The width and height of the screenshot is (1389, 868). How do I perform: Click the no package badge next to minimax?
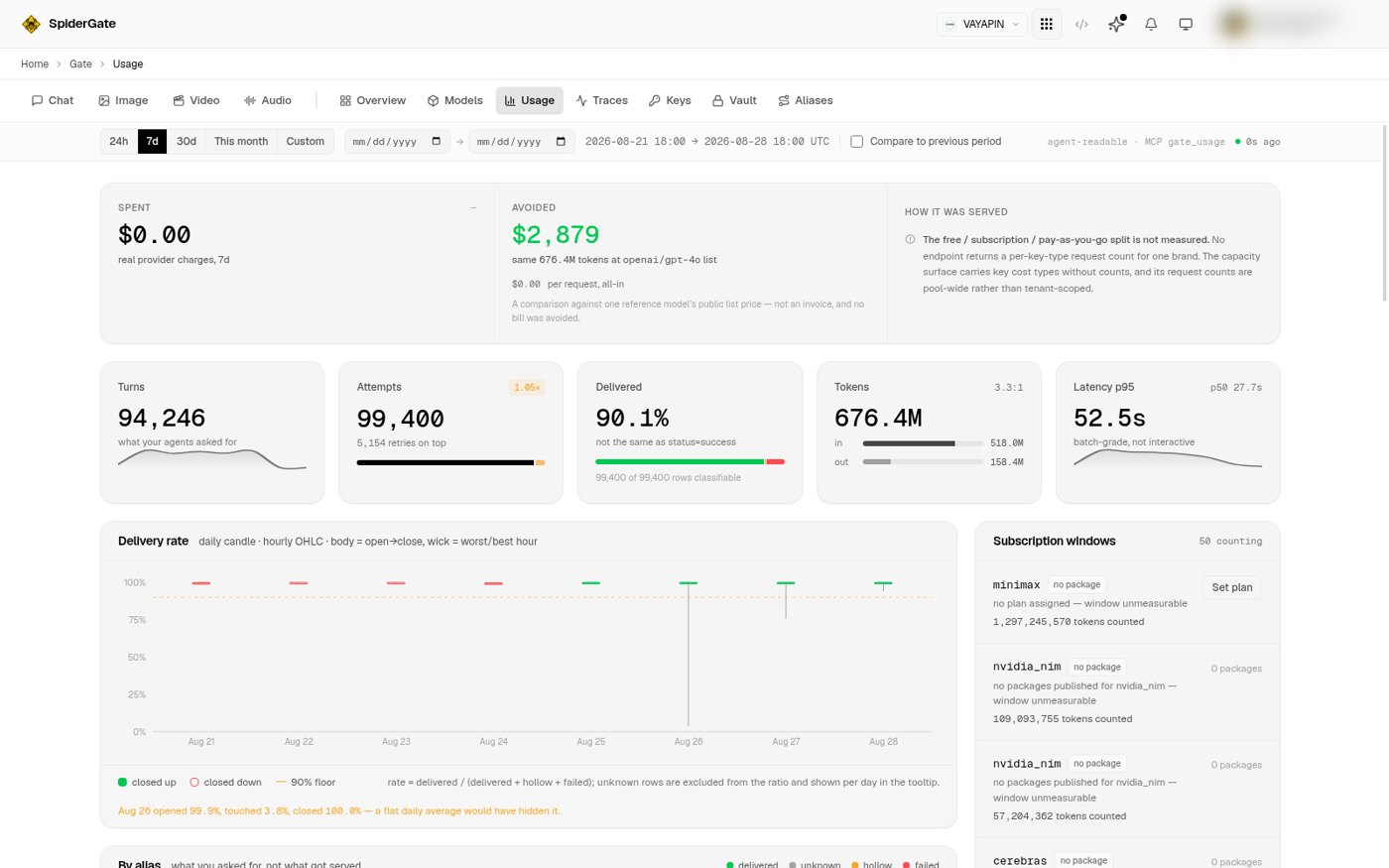[1076, 585]
